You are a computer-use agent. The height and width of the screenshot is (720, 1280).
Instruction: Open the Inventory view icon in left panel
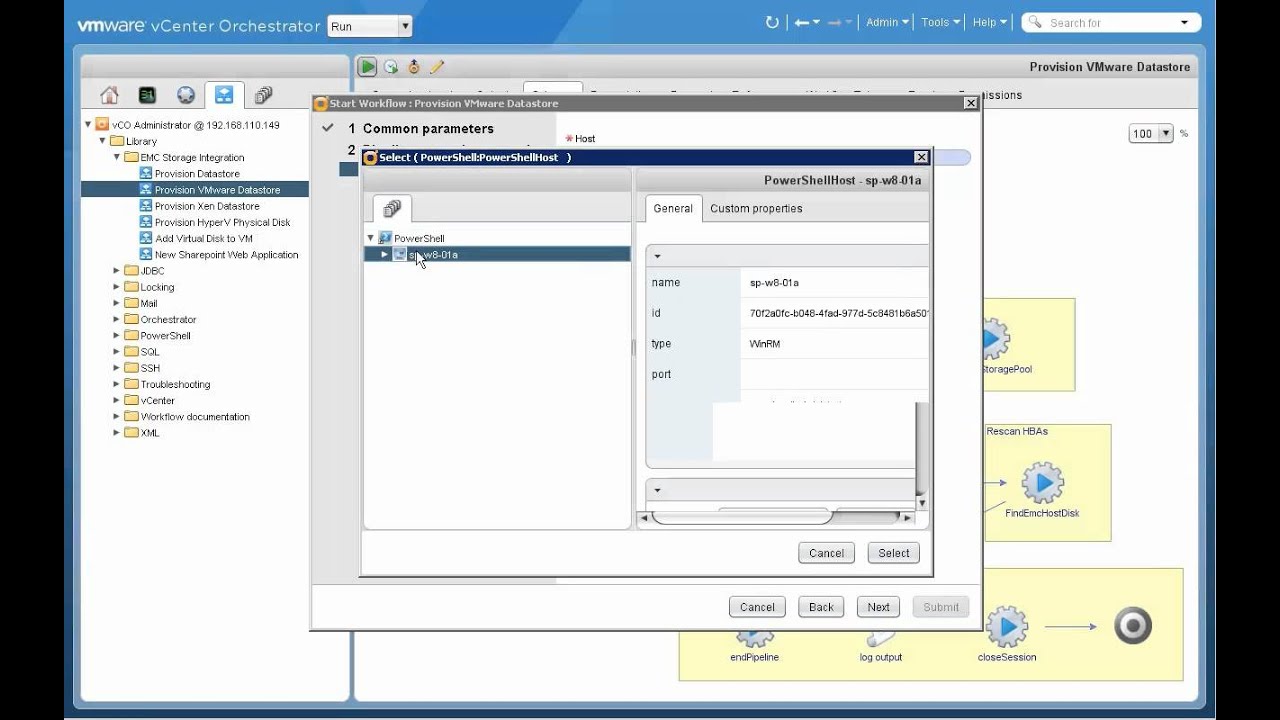tap(263, 95)
